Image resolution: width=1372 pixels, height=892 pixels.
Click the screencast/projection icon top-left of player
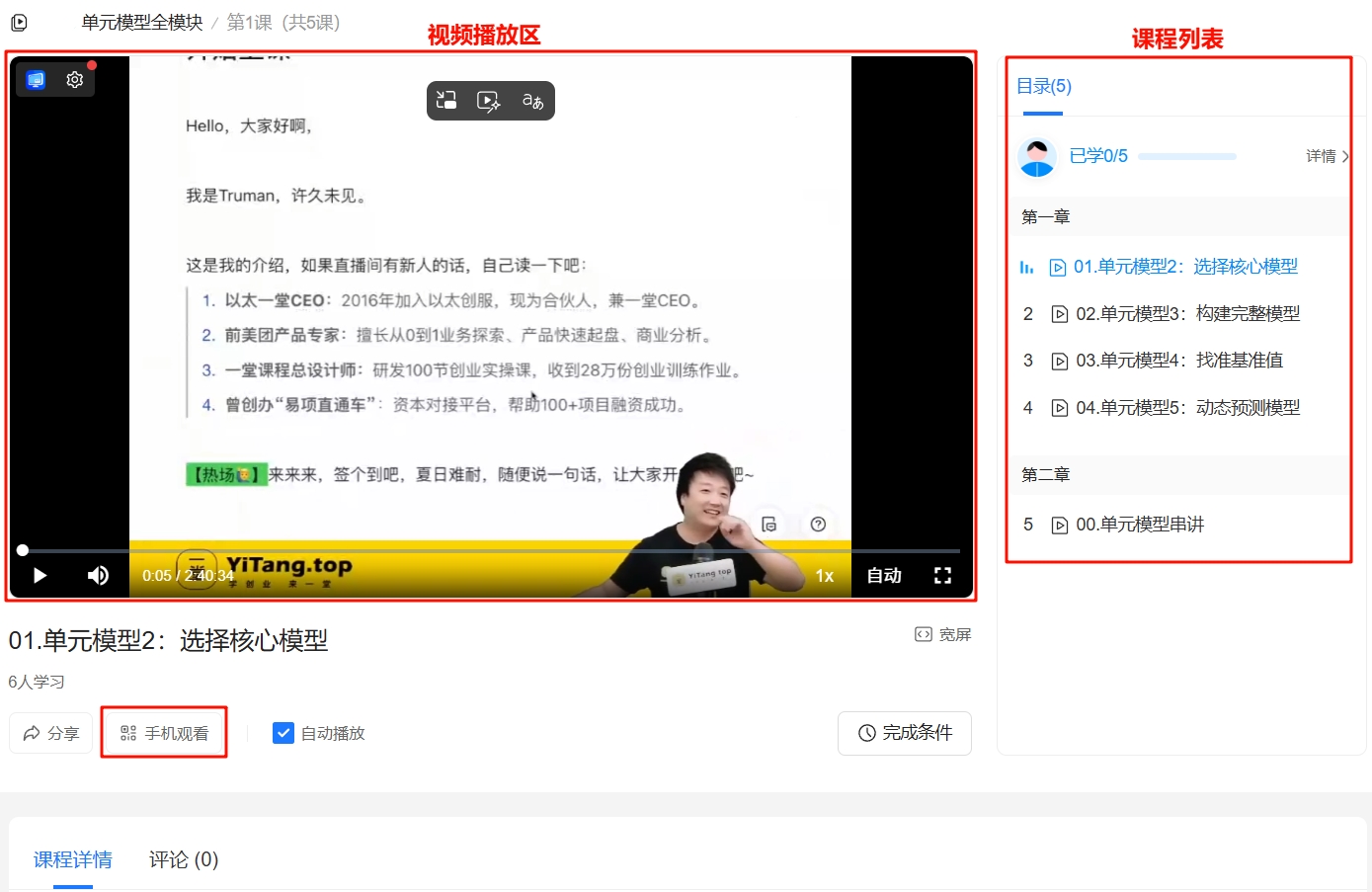click(x=36, y=79)
